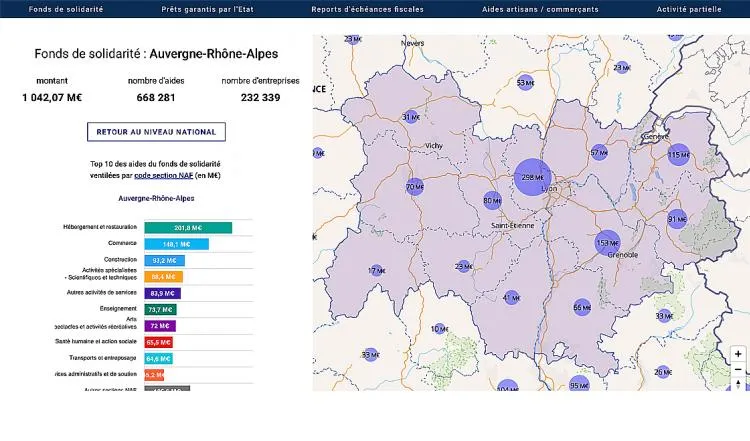The height and width of the screenshot is (441, 750).
Task: Go to the Aides artisans / commerçants tab
Action: coord(540,9)
